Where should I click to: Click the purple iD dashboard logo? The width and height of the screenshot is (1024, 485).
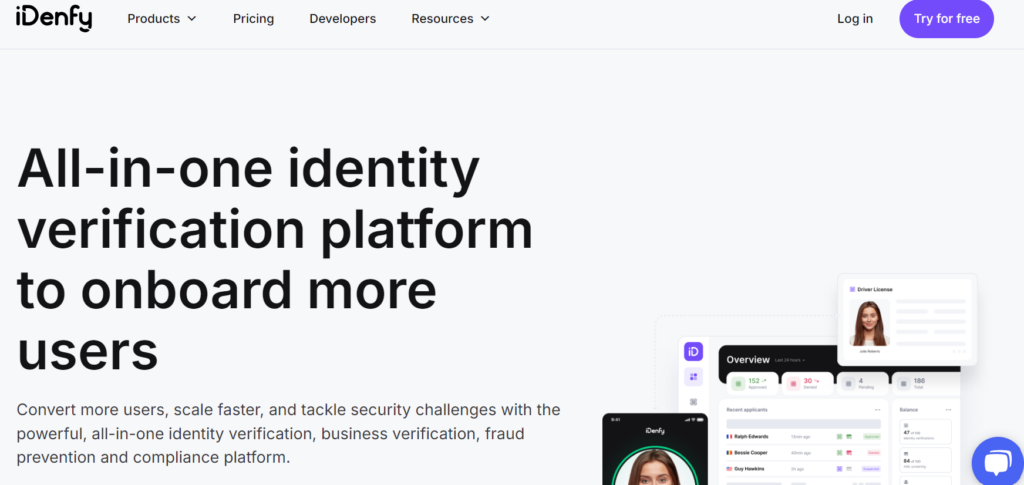pyautogui.click(x=693, y=352)
